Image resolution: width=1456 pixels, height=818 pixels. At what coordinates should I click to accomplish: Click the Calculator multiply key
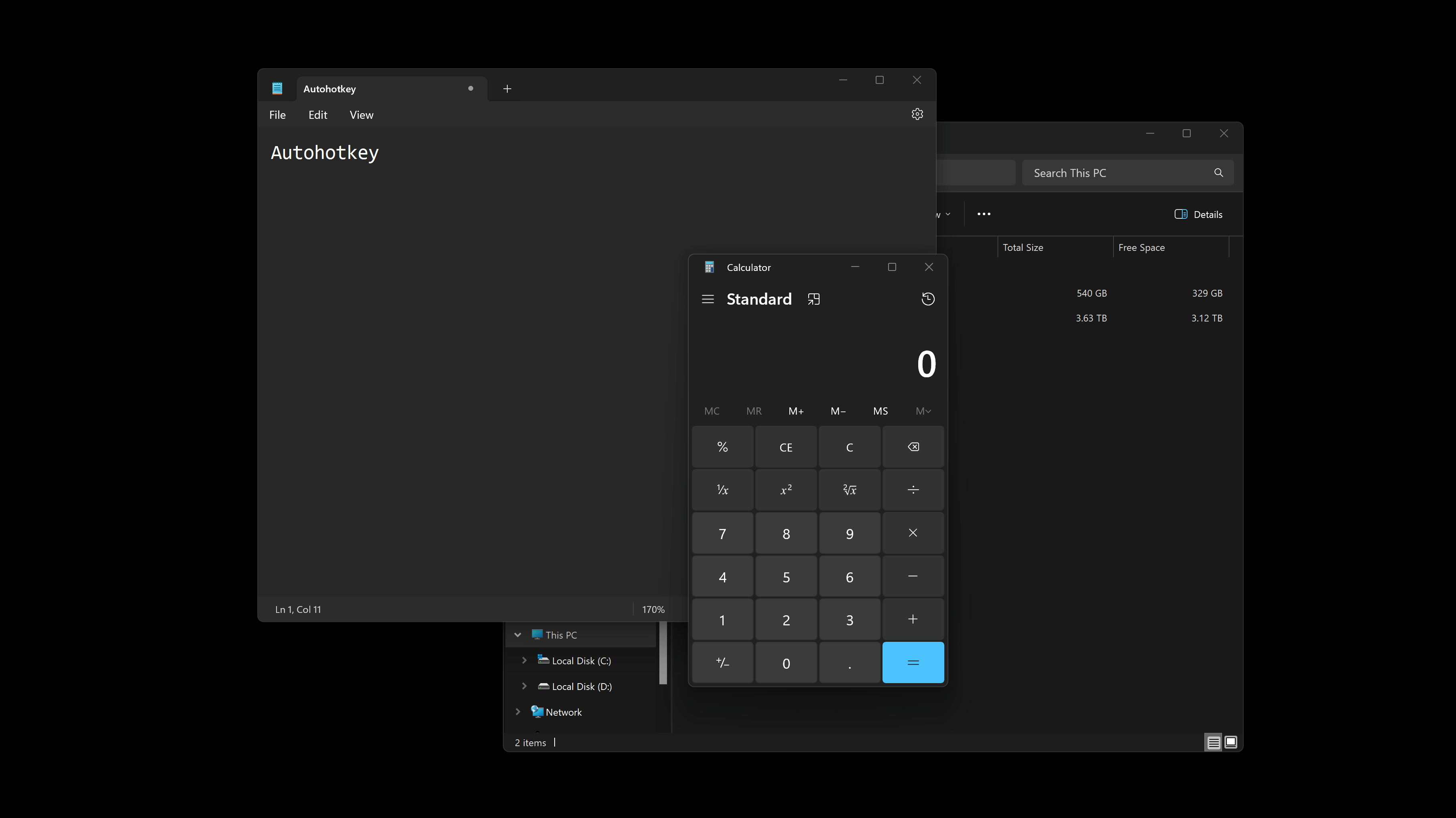913,533
